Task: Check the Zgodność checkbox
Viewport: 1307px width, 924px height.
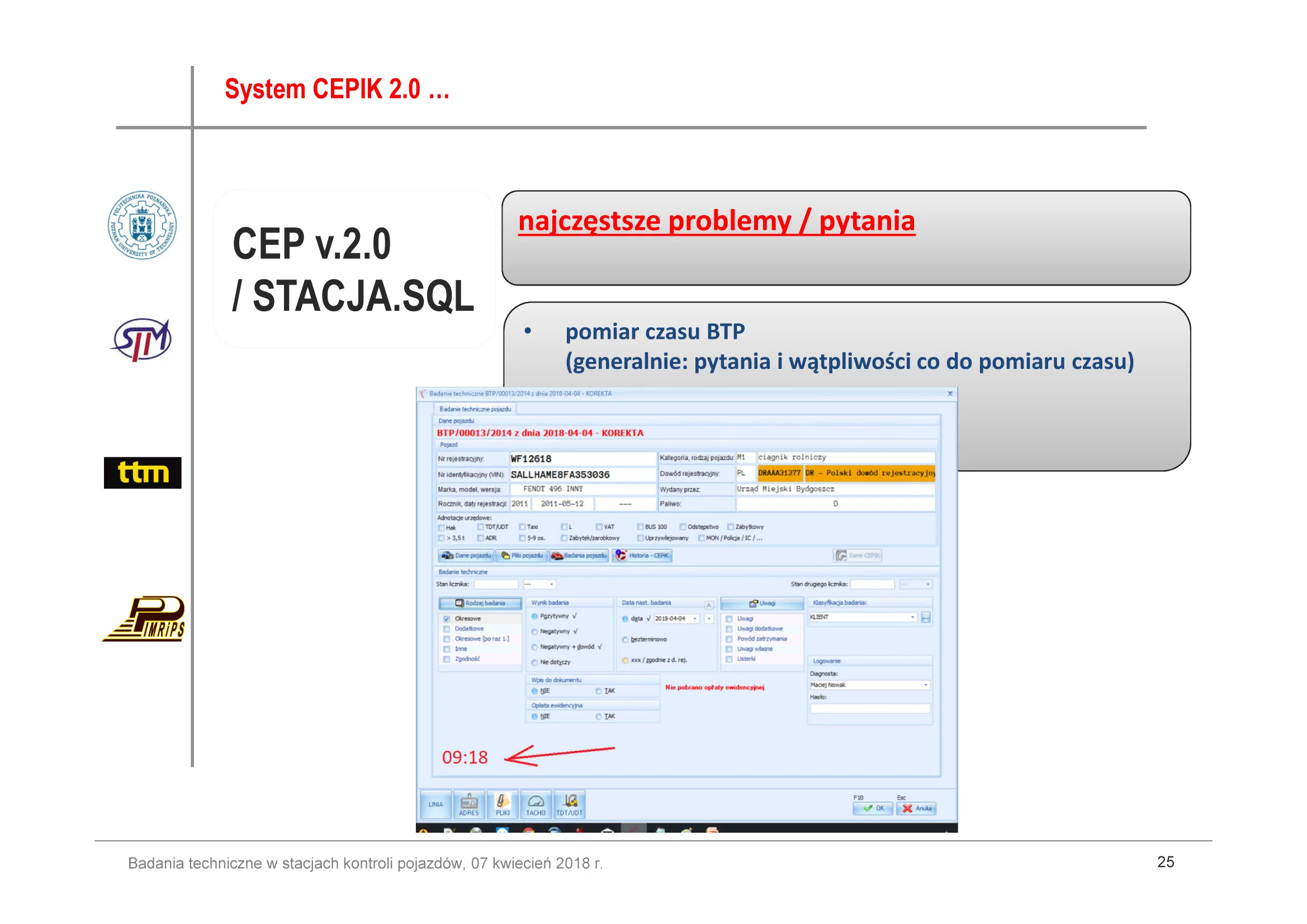Action: click(446, 659)
